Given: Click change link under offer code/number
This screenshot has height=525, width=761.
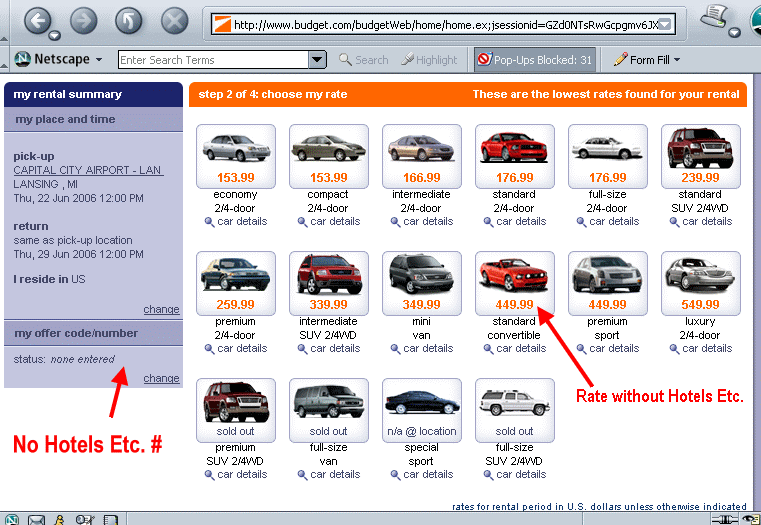Looking at the screenshot, I should pyautogui.click(x=161, y=378).
